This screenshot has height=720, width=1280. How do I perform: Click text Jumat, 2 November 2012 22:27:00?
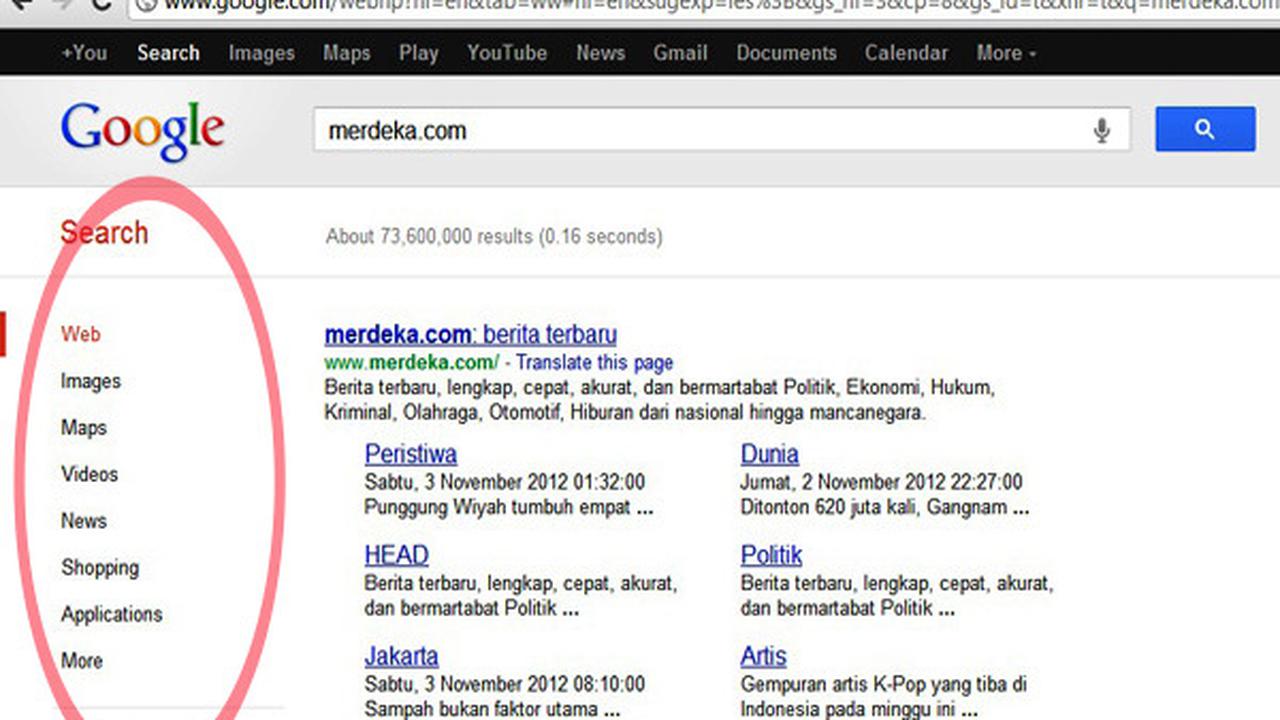point(881,482)
